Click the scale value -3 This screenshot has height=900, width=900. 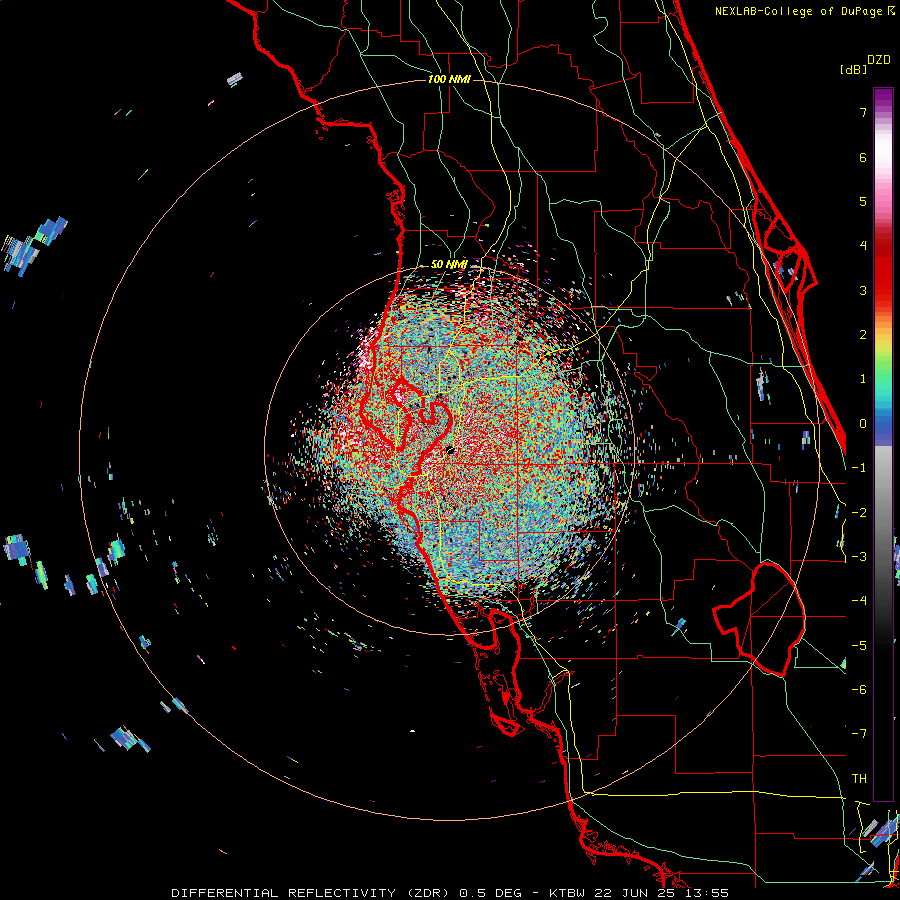click(x=859, y=557)
